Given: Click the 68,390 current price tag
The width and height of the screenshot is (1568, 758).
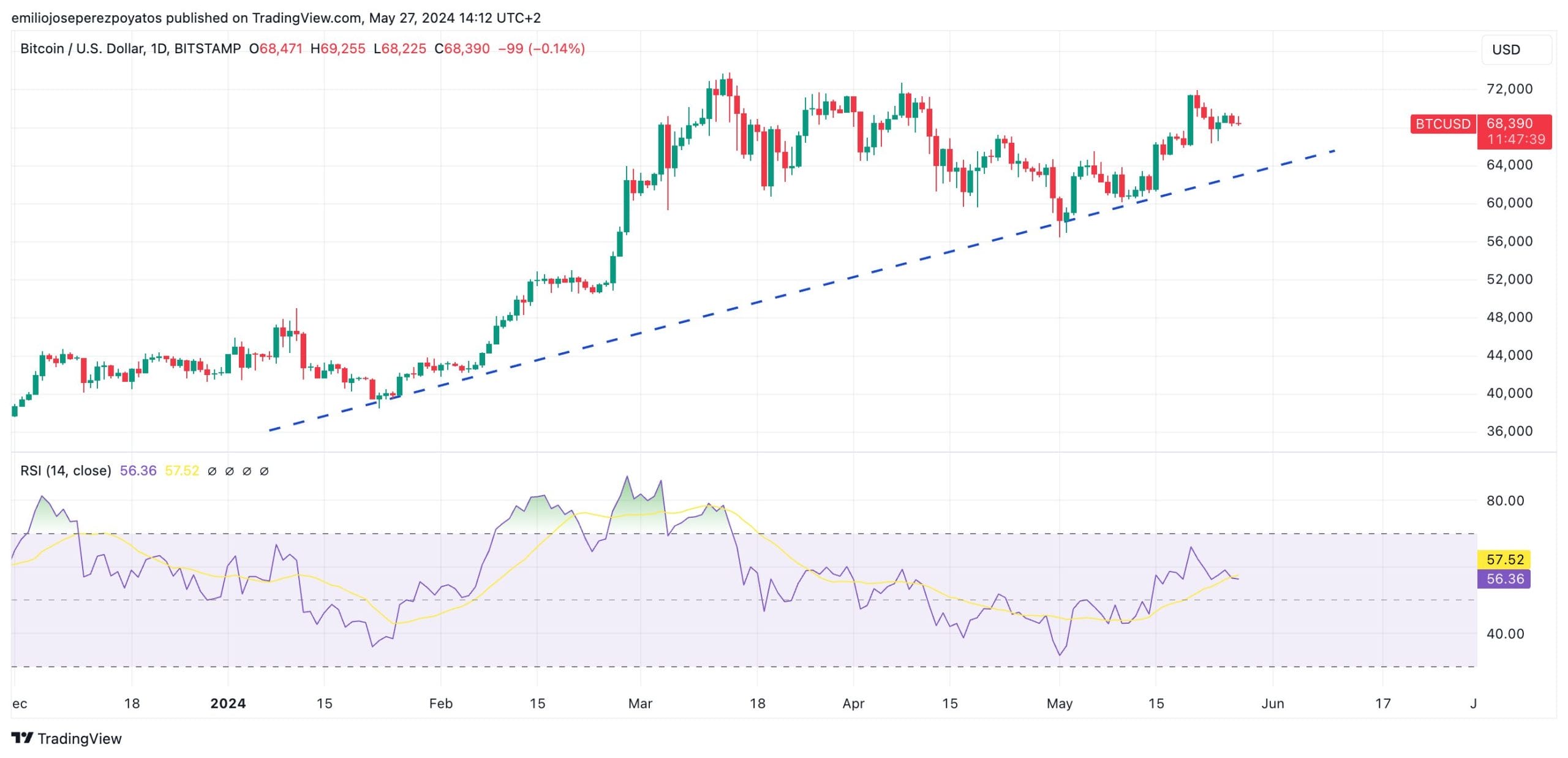Looking at the screenshot, I should (1509, 124).
